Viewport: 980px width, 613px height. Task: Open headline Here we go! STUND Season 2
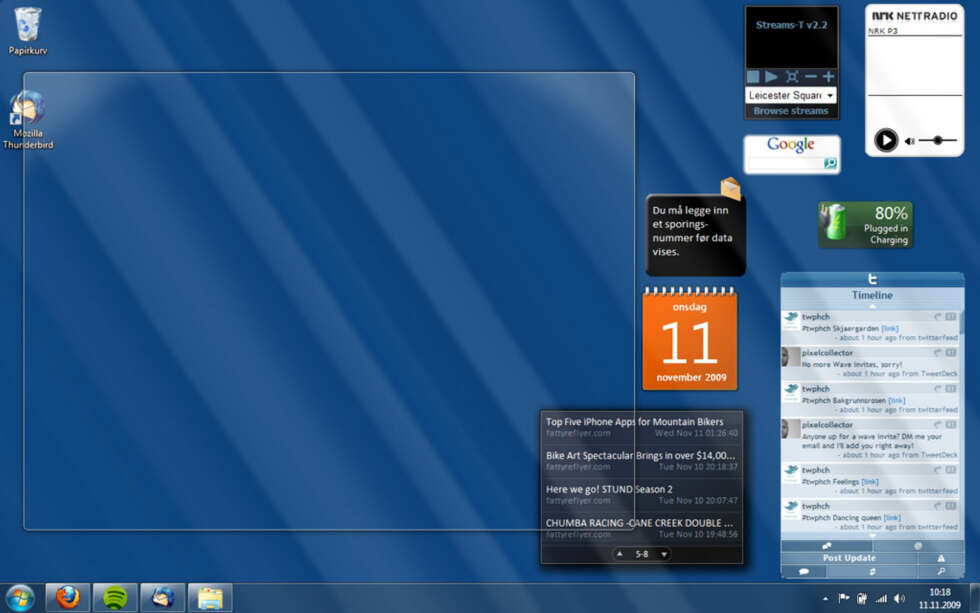click(609, 489)
